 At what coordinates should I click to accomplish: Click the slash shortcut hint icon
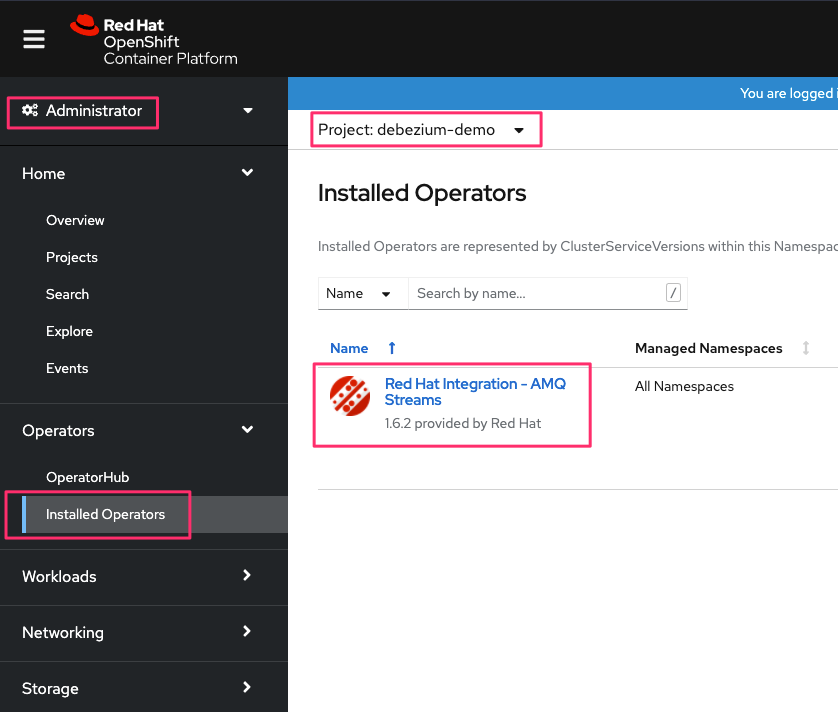[x=673, y=293]
